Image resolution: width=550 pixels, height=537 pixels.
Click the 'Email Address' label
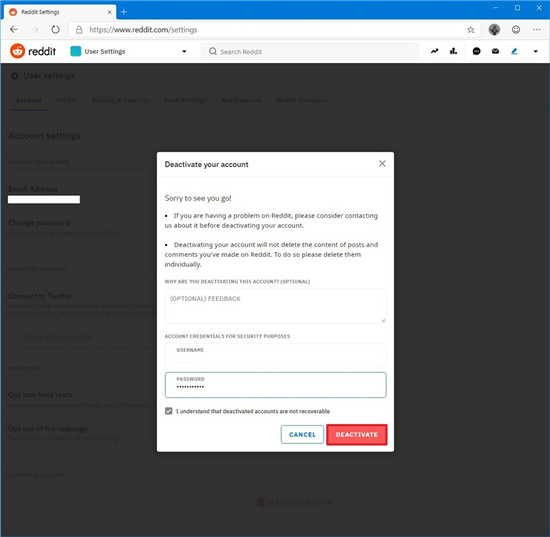point(33,189)
